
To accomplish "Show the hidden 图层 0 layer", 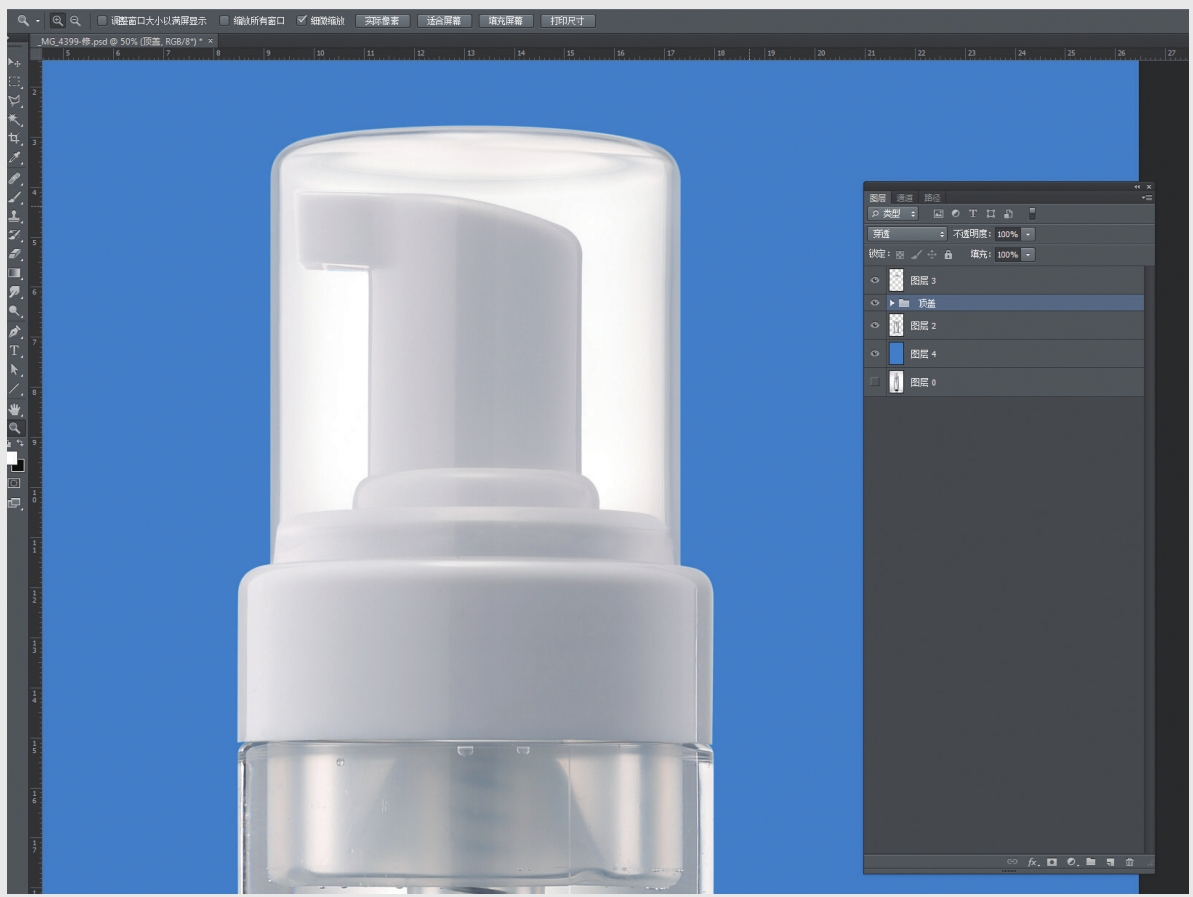I will (875, 382).
